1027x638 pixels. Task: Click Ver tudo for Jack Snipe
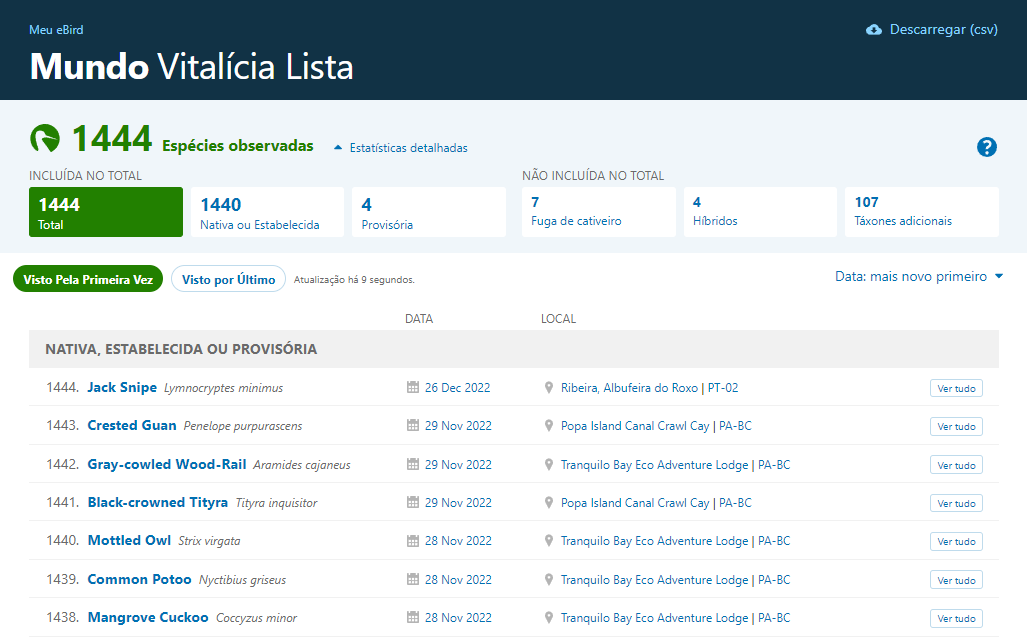point(956,388)
